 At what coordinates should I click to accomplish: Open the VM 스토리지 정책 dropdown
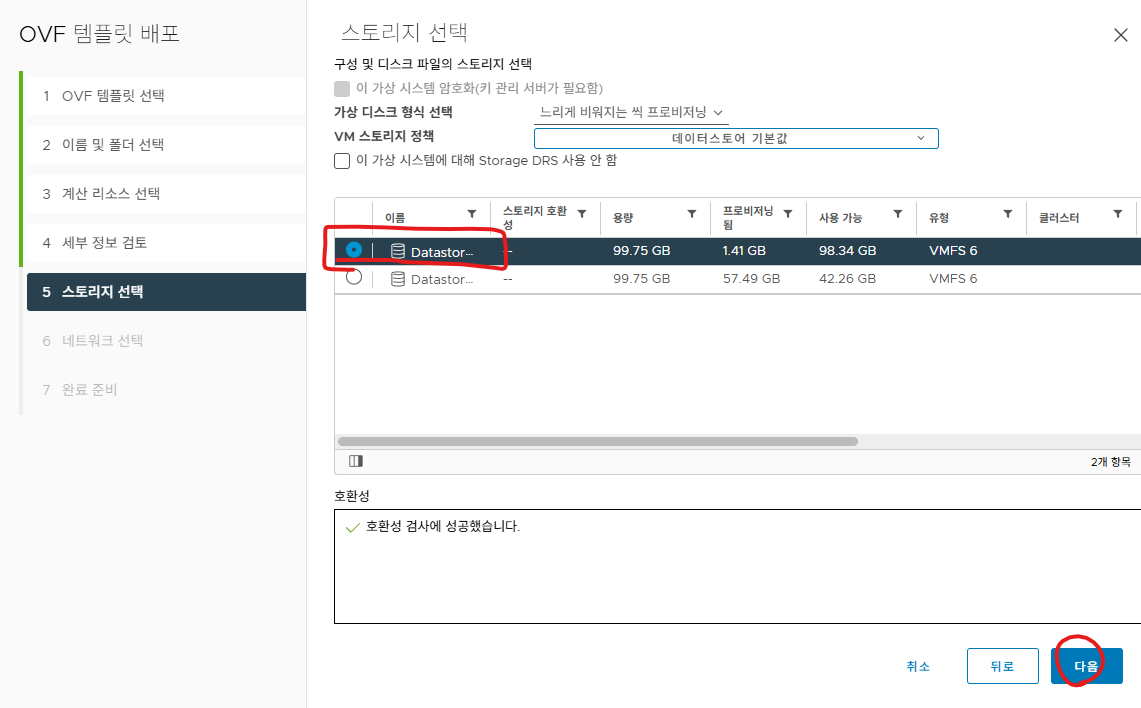click(736, 138)
